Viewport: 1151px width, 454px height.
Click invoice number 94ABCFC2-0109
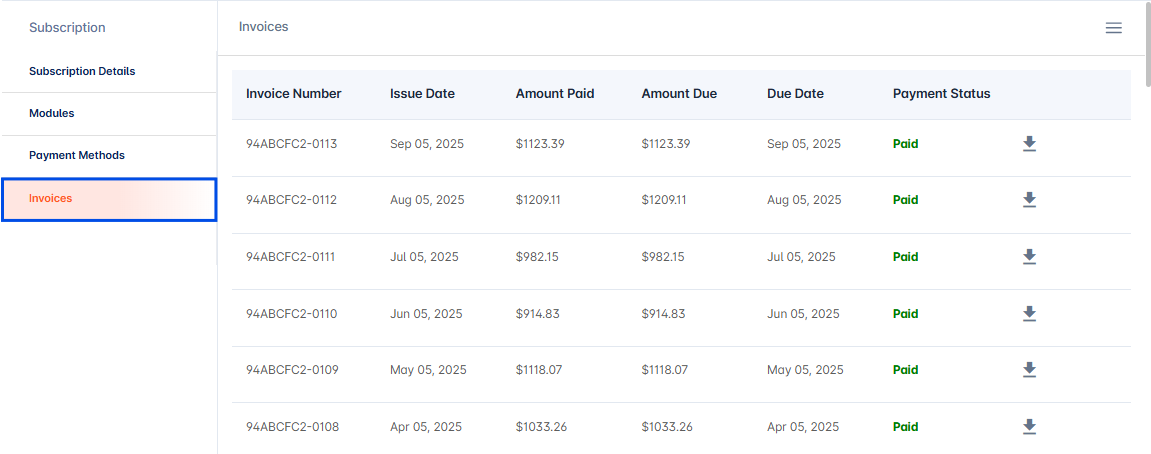click(292, 370)
